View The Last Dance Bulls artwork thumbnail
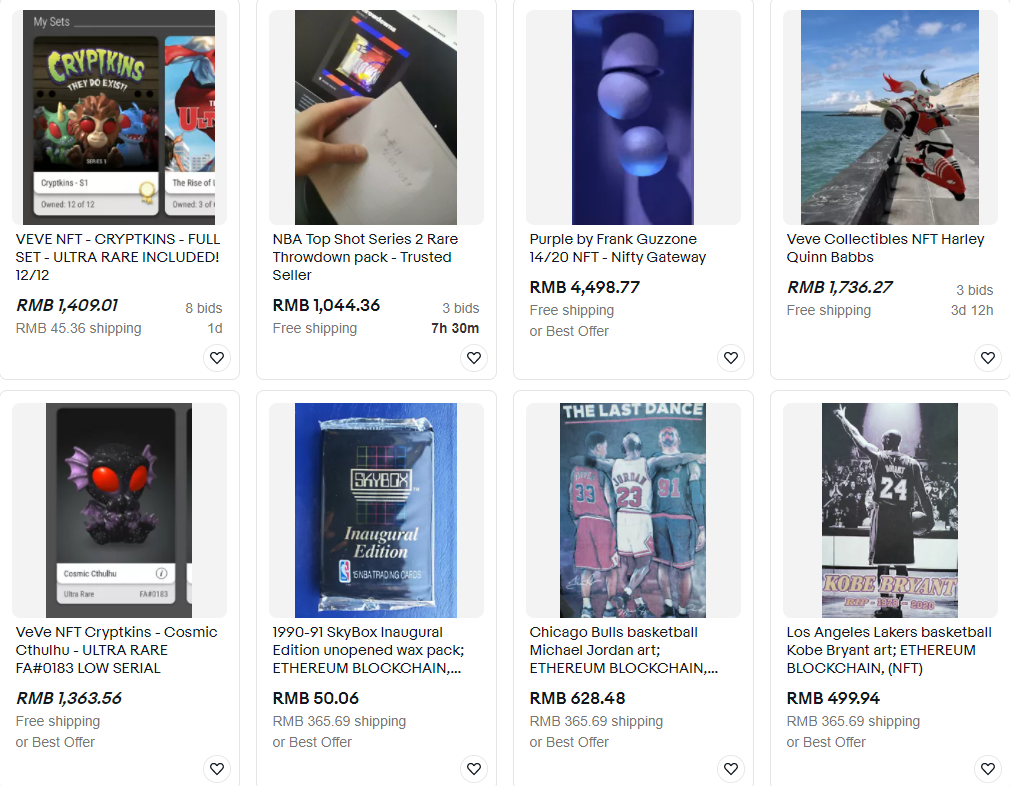 point(633,510)
